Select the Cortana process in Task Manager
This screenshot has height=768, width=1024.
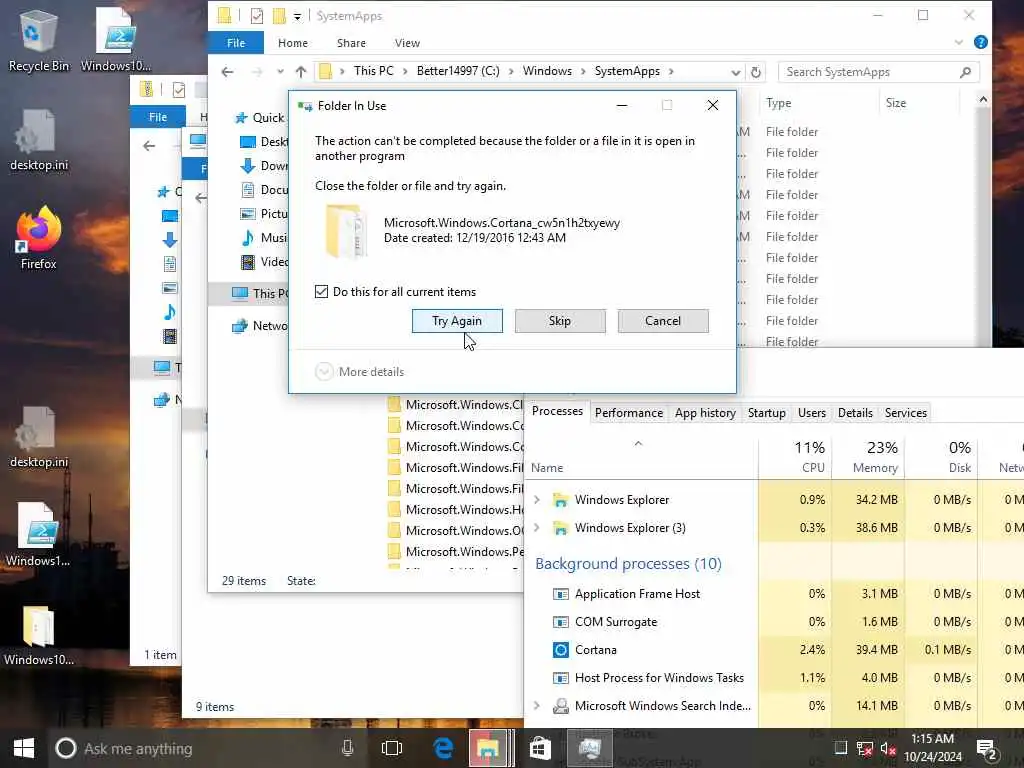(x=595, y=650)
